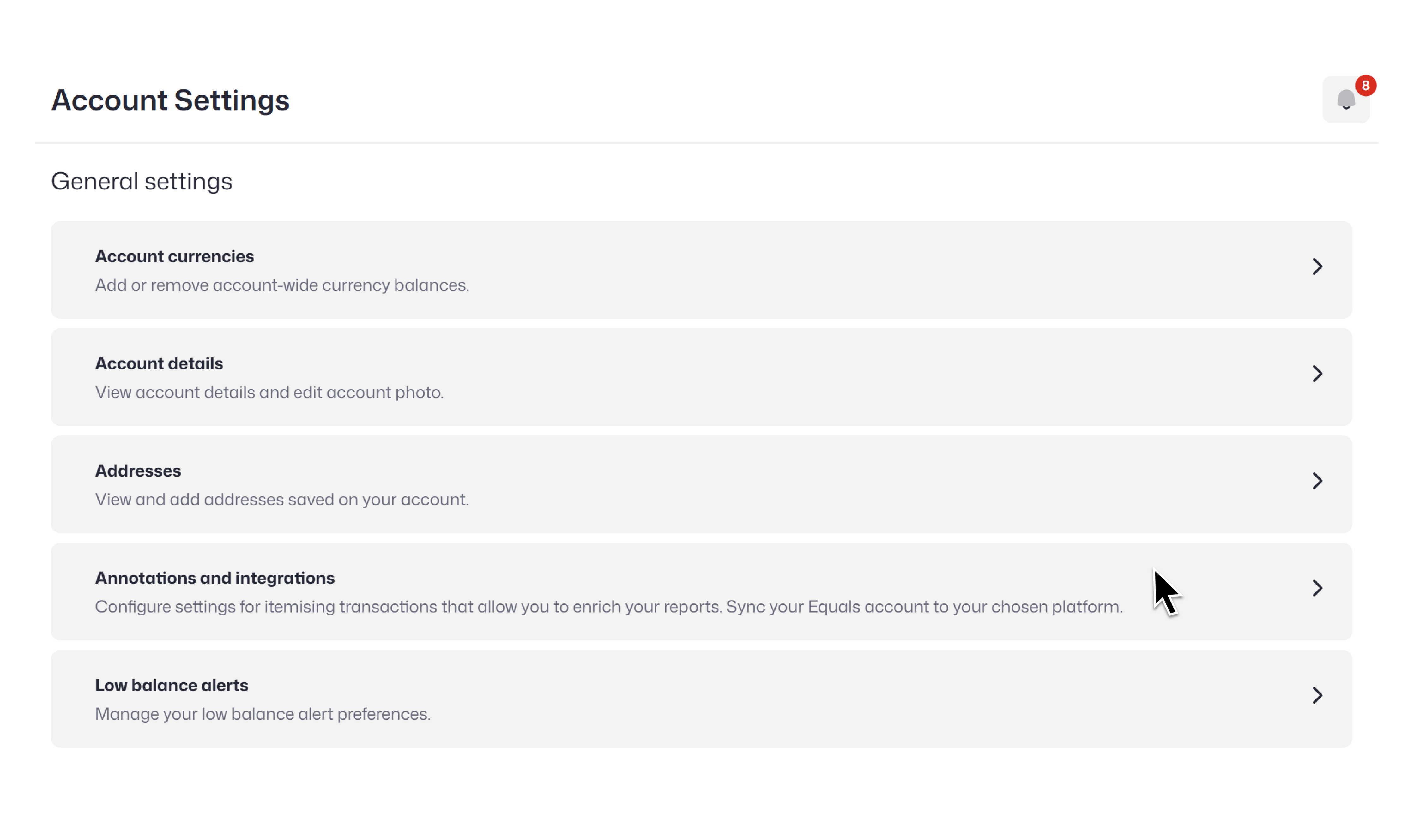Click the red notification badge showing 8

(x=1365, y=86)
